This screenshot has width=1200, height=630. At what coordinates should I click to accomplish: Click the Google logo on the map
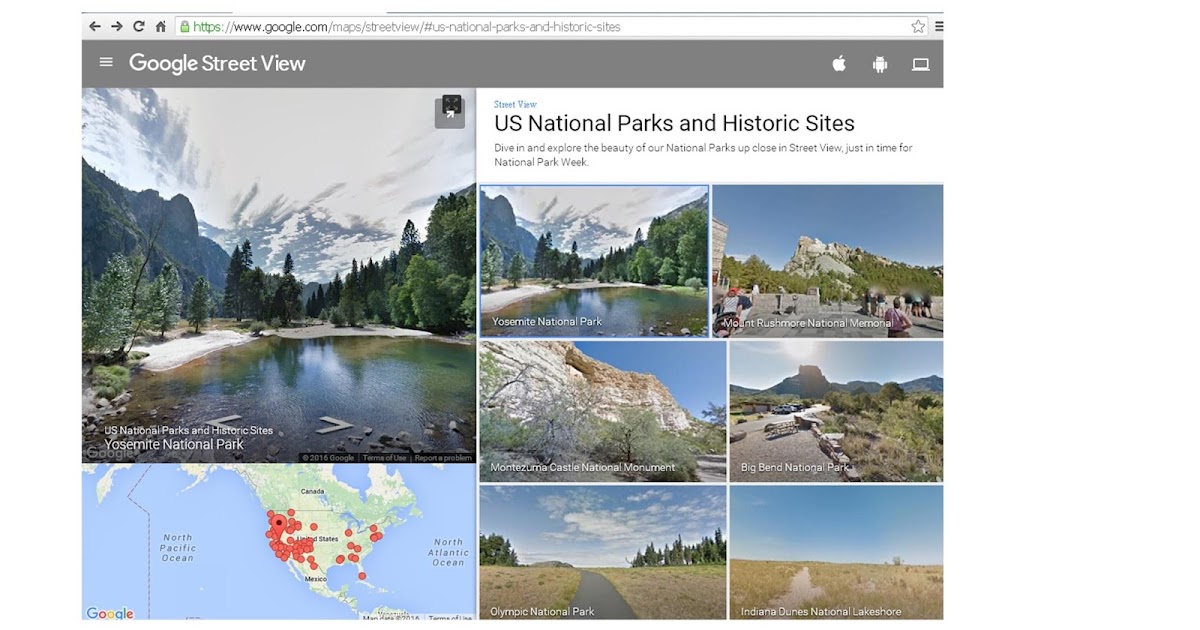tap(110, 613)
